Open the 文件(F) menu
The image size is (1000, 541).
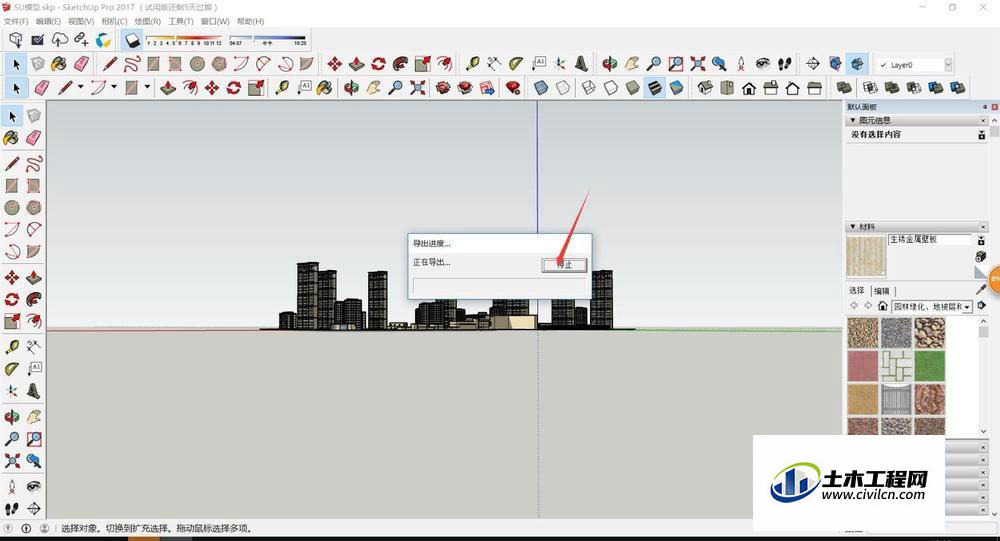[16, 22]
